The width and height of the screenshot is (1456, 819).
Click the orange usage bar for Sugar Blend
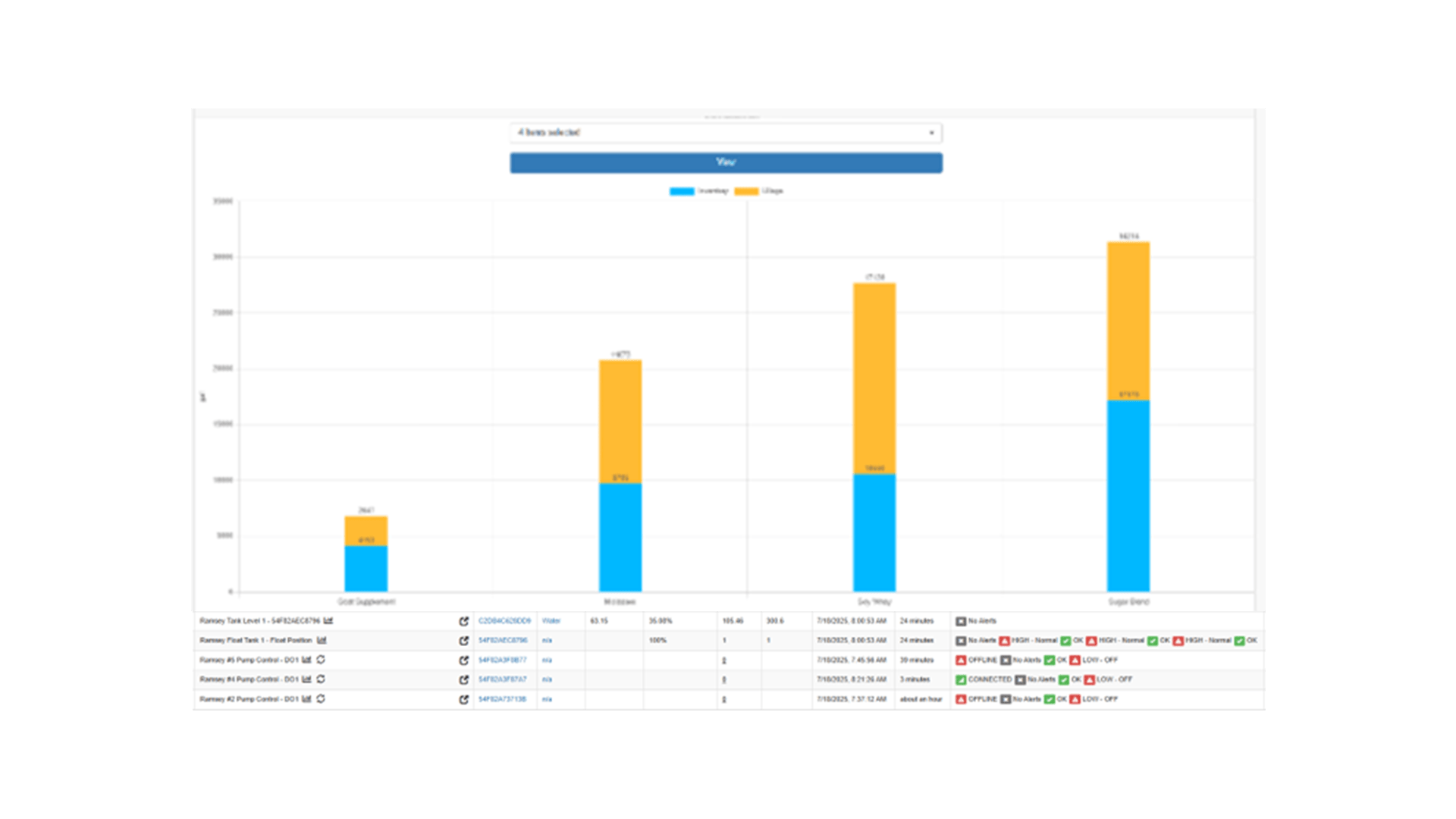[x=1128, y=318]
